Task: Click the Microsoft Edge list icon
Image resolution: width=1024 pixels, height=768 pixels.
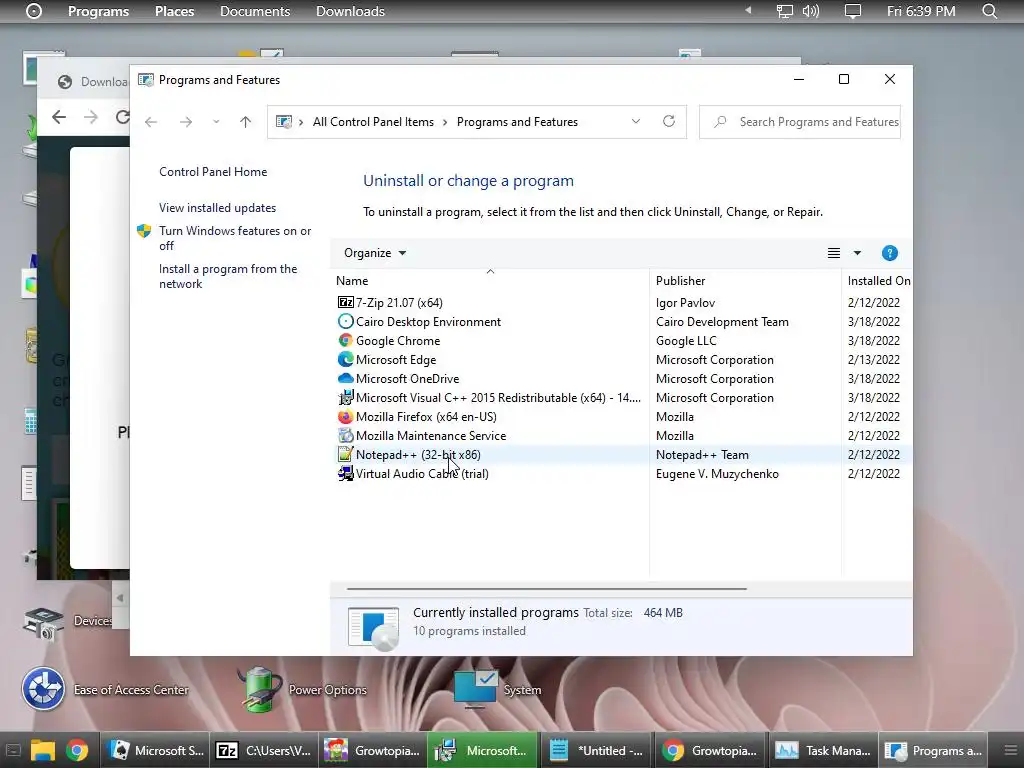Action: 345,359
